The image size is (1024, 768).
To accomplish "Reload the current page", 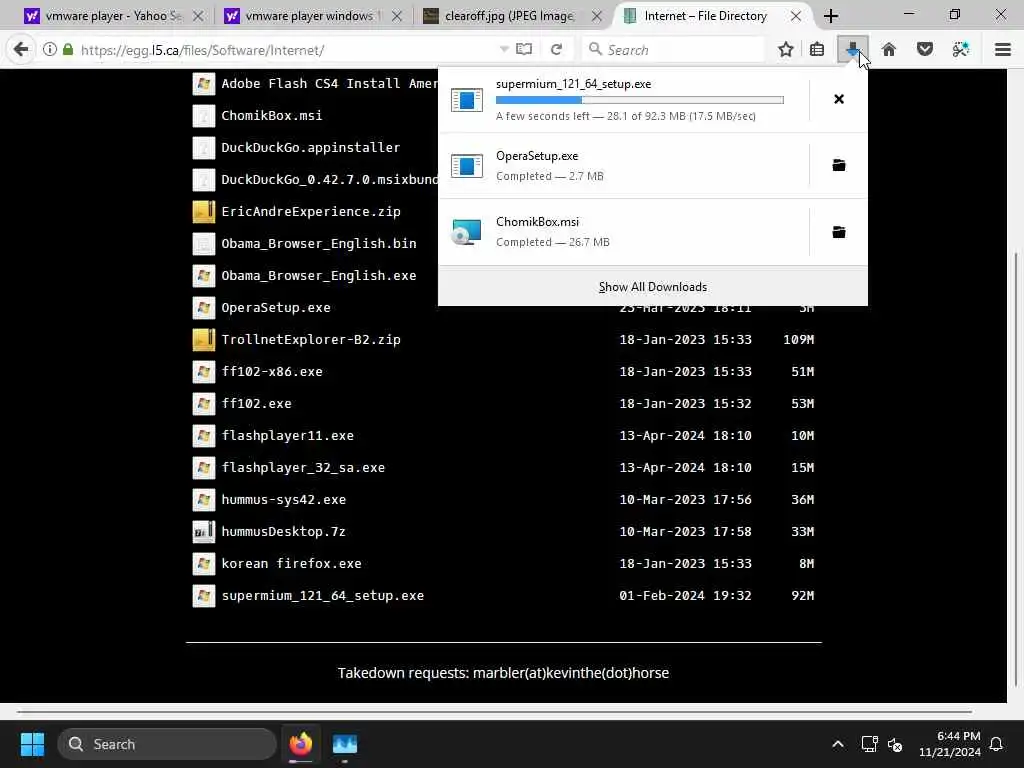I will coord(556,50).
